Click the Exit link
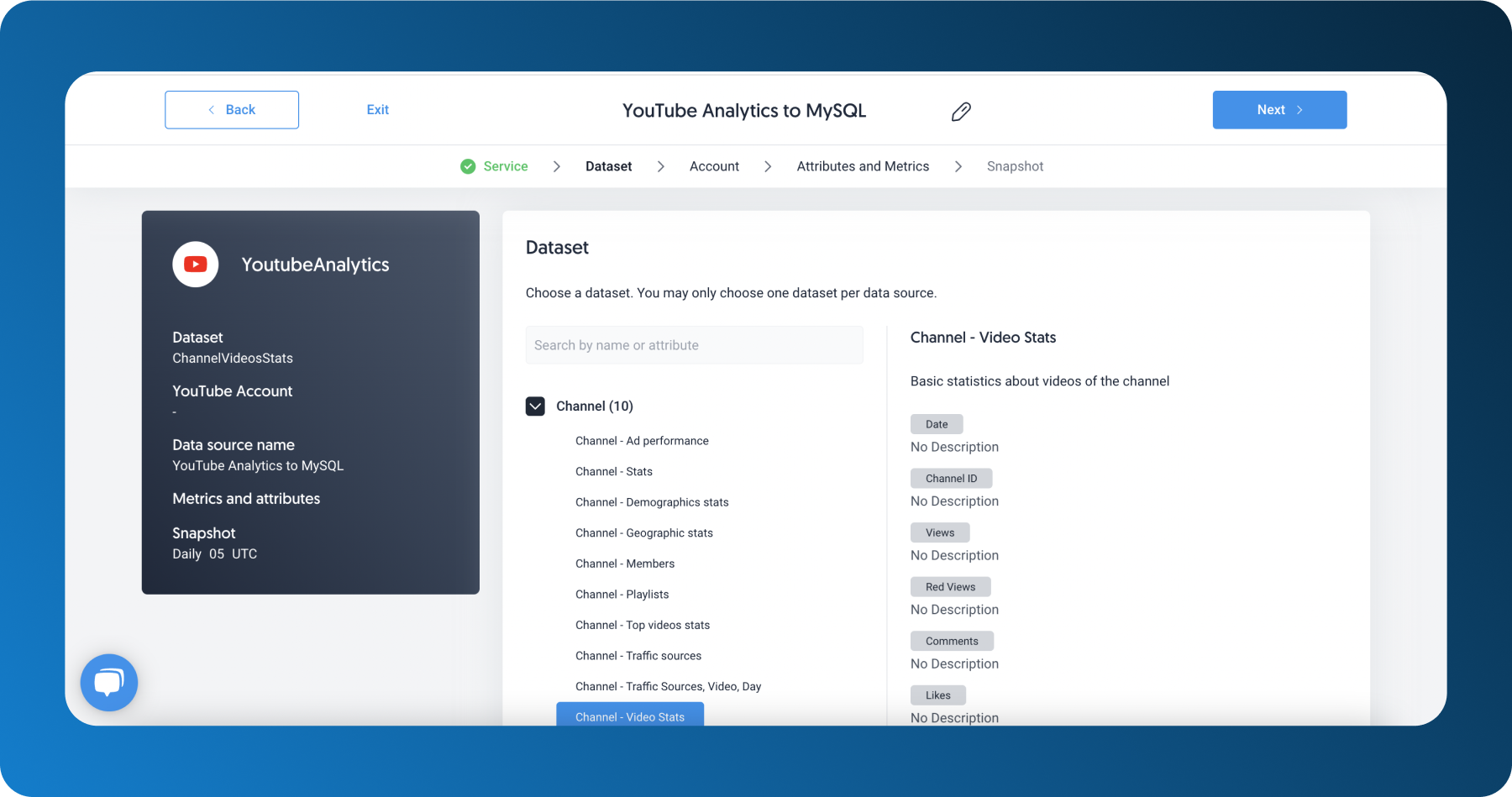This screenshot has width=1512, height=797. coord(377,110)
